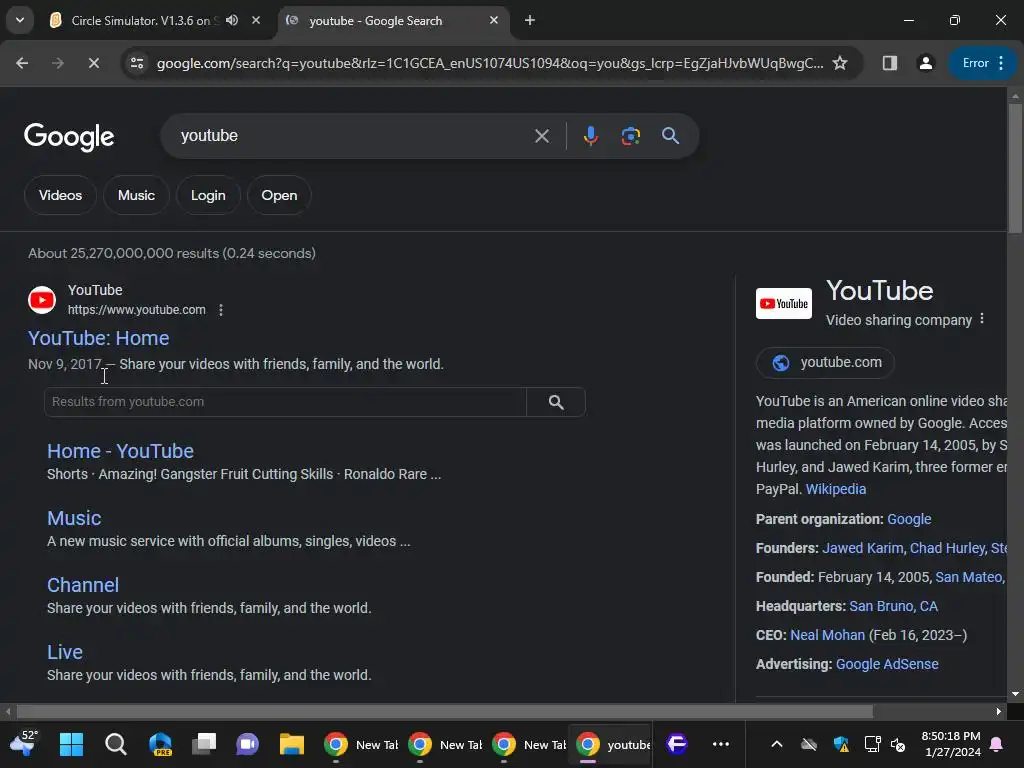Click the browser forward arrow
The image size is (1024, 768).
tap(58, 63)
